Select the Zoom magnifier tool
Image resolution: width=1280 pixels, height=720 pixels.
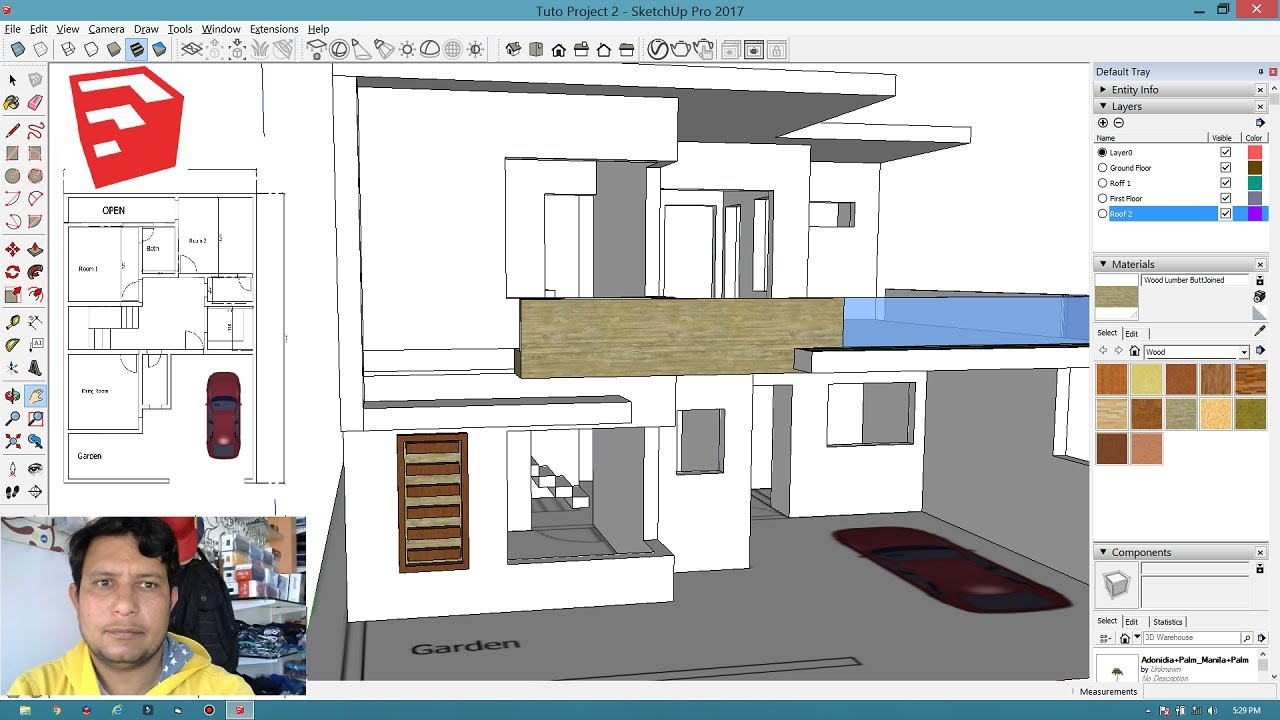tap(12, 418)
